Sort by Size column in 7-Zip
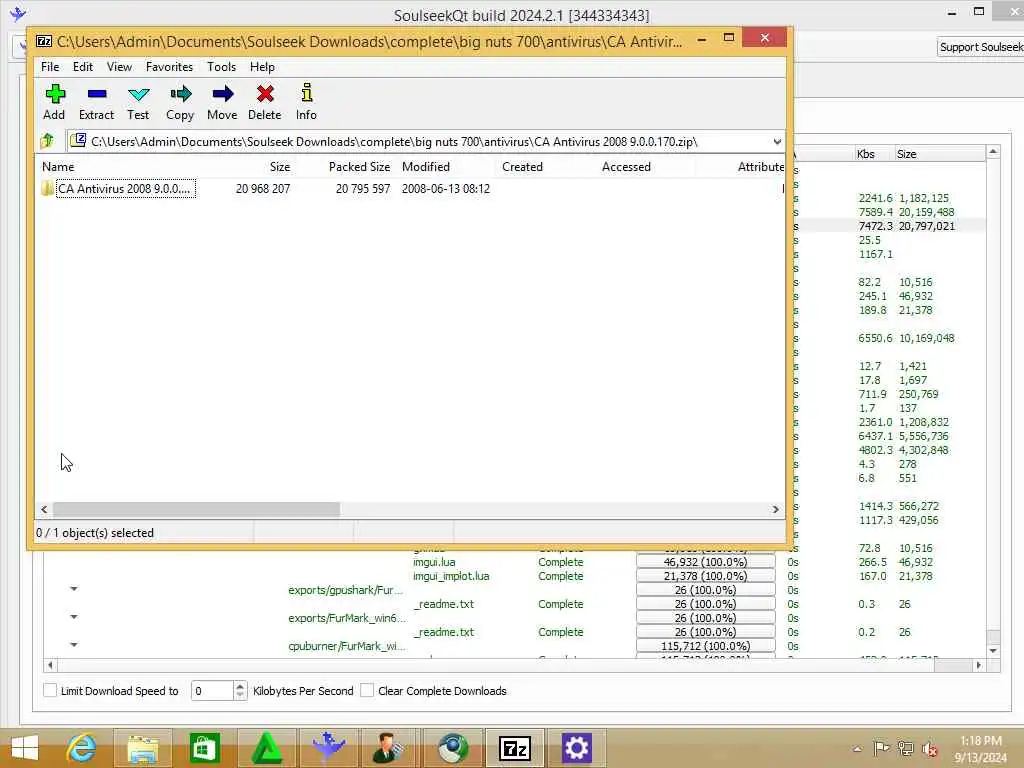Viewport: 1024px width, 768px height. (x=280, y=167)
